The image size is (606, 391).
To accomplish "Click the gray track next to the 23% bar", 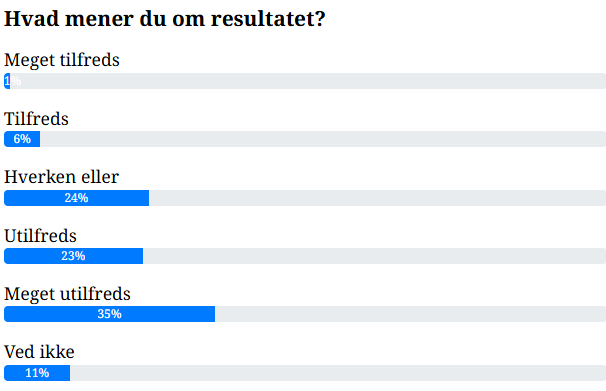I will coord(374,256).
